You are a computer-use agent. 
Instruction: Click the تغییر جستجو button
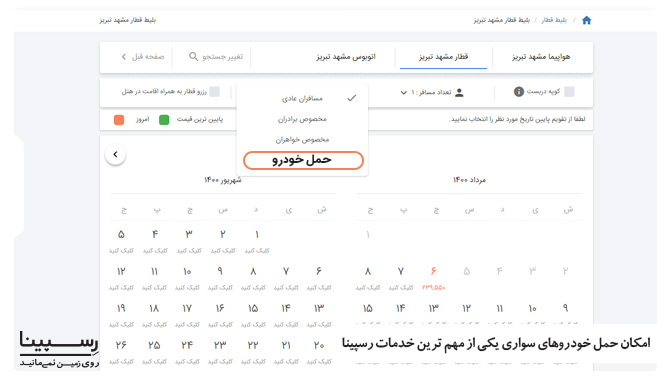[x=216, y=56]
